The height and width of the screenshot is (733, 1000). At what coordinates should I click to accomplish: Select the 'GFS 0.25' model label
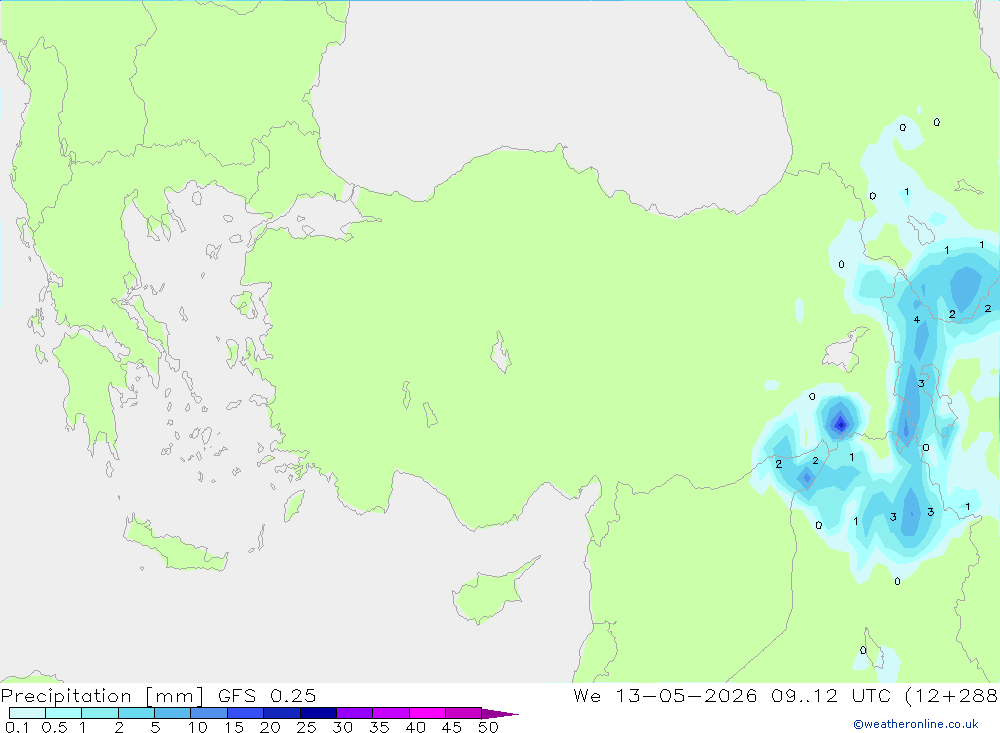pos(267,695)
